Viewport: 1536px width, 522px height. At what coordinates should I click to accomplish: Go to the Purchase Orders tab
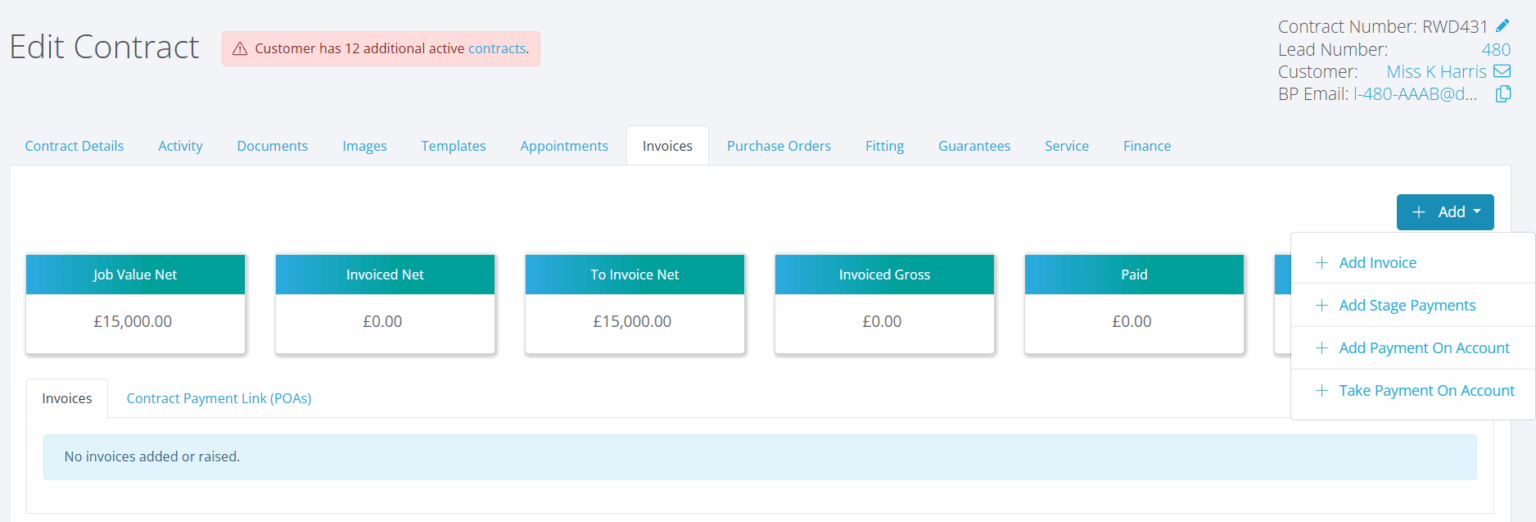(x=778, y=146)
